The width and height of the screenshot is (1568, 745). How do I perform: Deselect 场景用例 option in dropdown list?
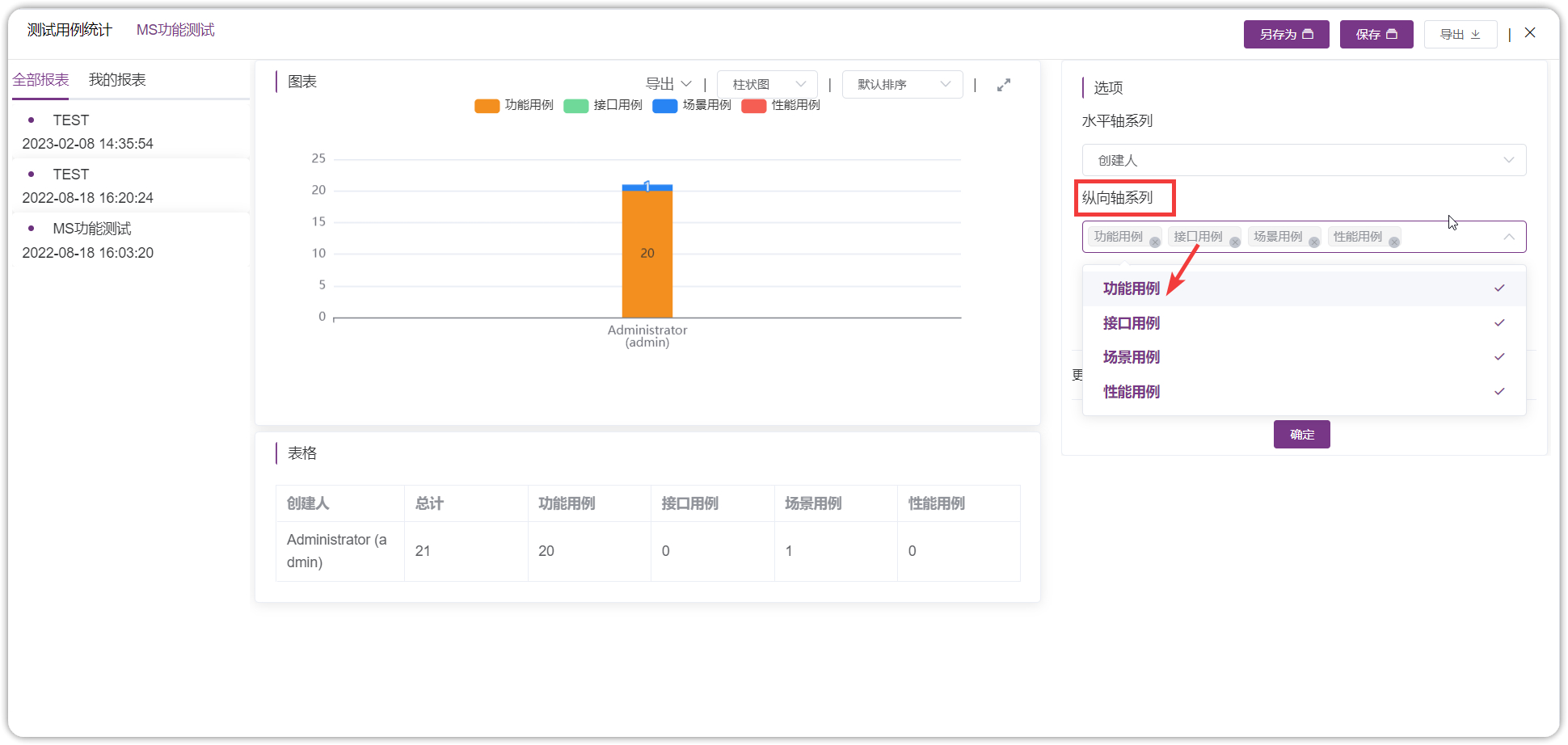(1304, 357)
